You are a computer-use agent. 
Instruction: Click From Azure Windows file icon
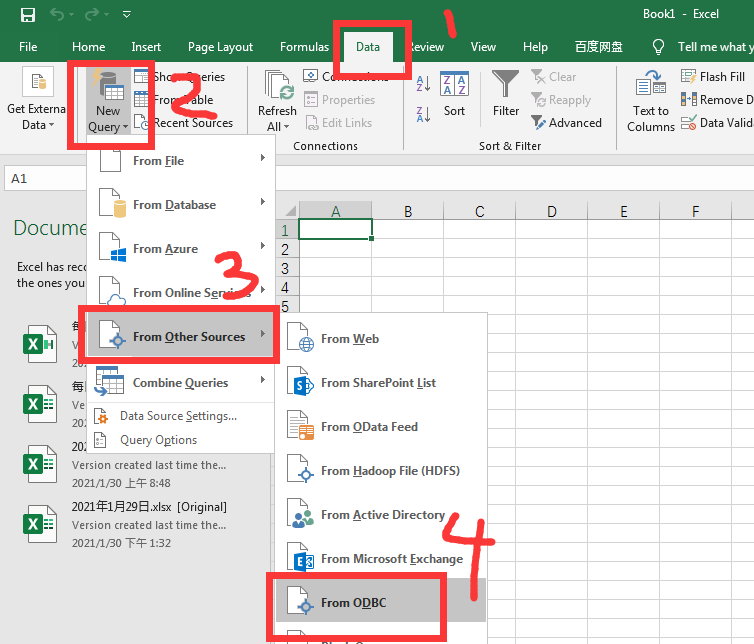coord(112,247)
